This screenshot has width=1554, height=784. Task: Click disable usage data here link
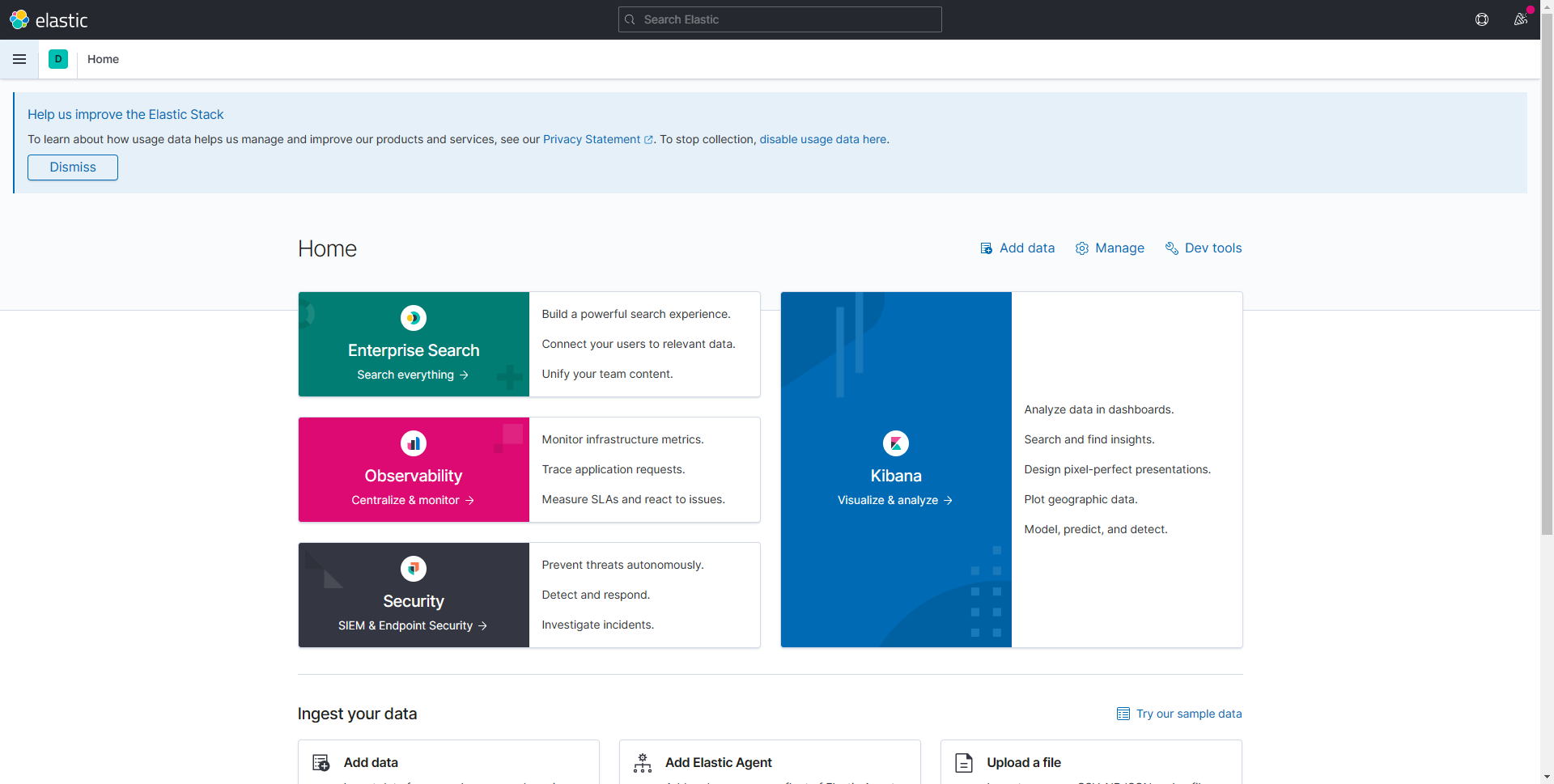822,139
